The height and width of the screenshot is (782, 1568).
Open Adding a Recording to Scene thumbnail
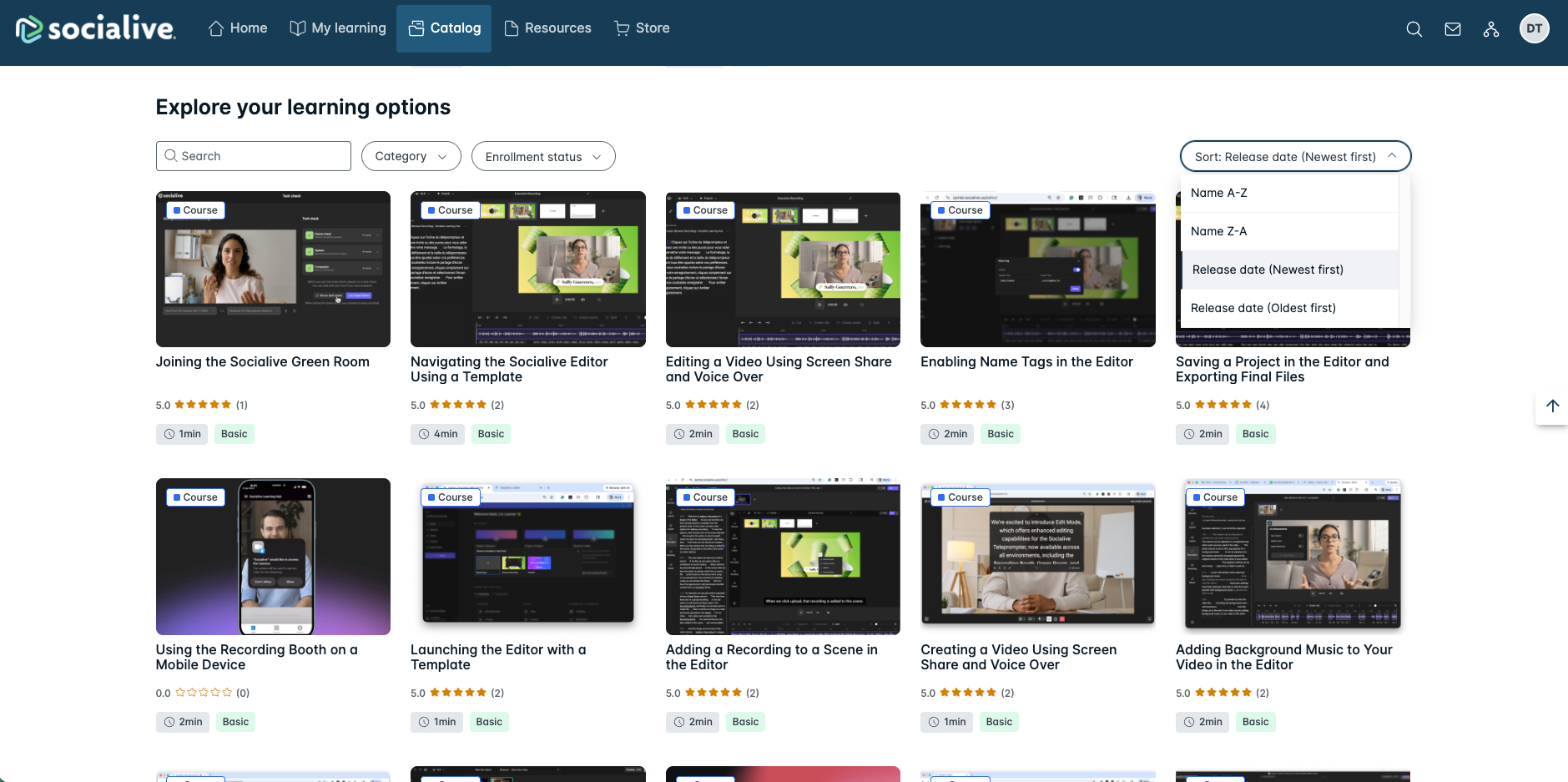[x=783, y=557]
